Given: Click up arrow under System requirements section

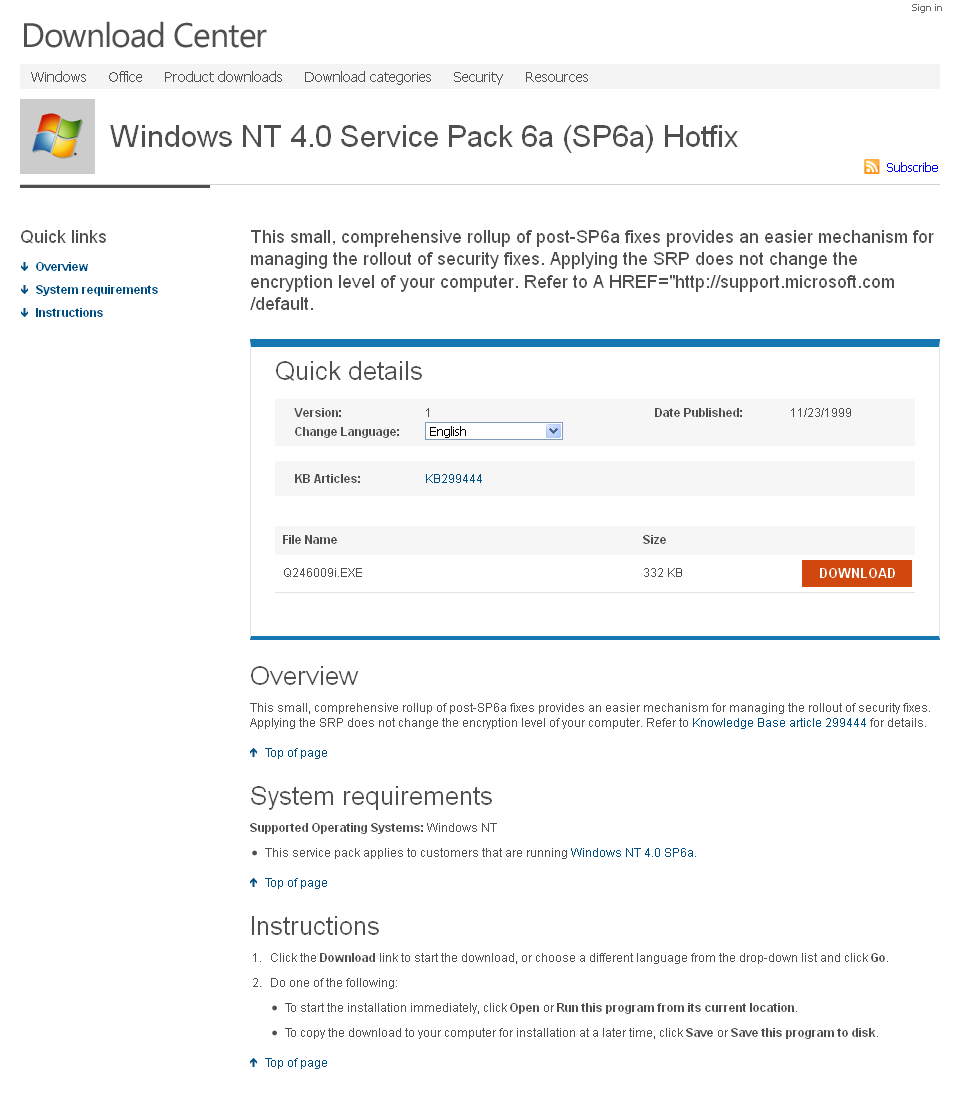Looking at the screenshot, I should [254, 883].
